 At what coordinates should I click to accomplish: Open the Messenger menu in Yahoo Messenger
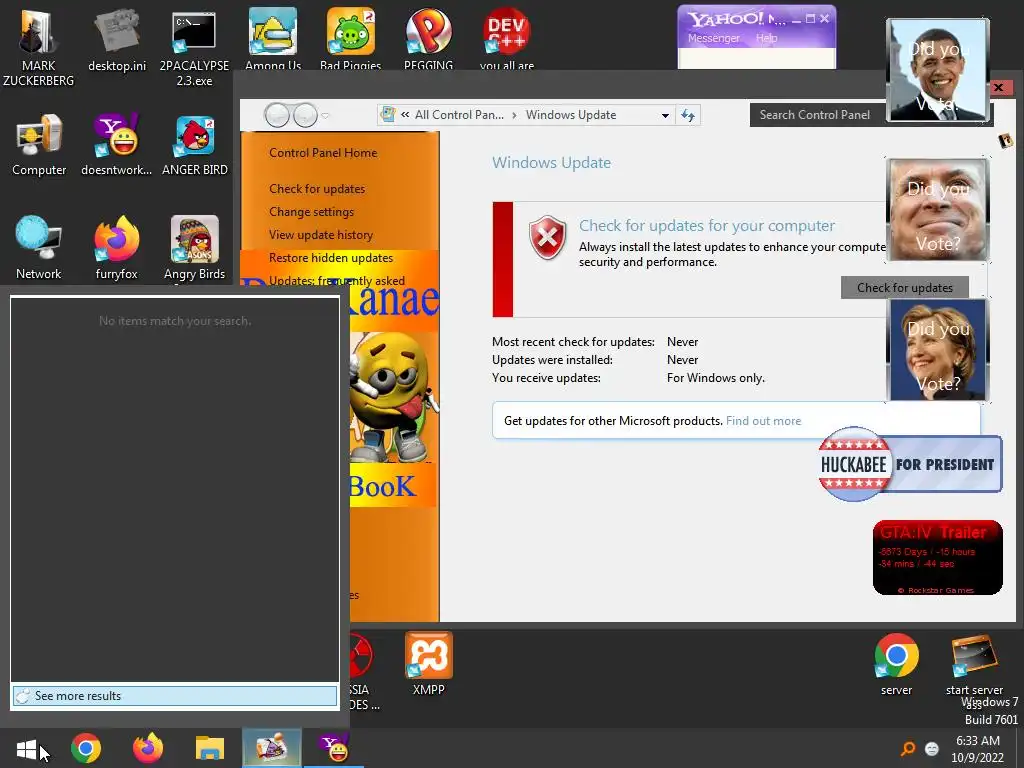click(713, 38)
